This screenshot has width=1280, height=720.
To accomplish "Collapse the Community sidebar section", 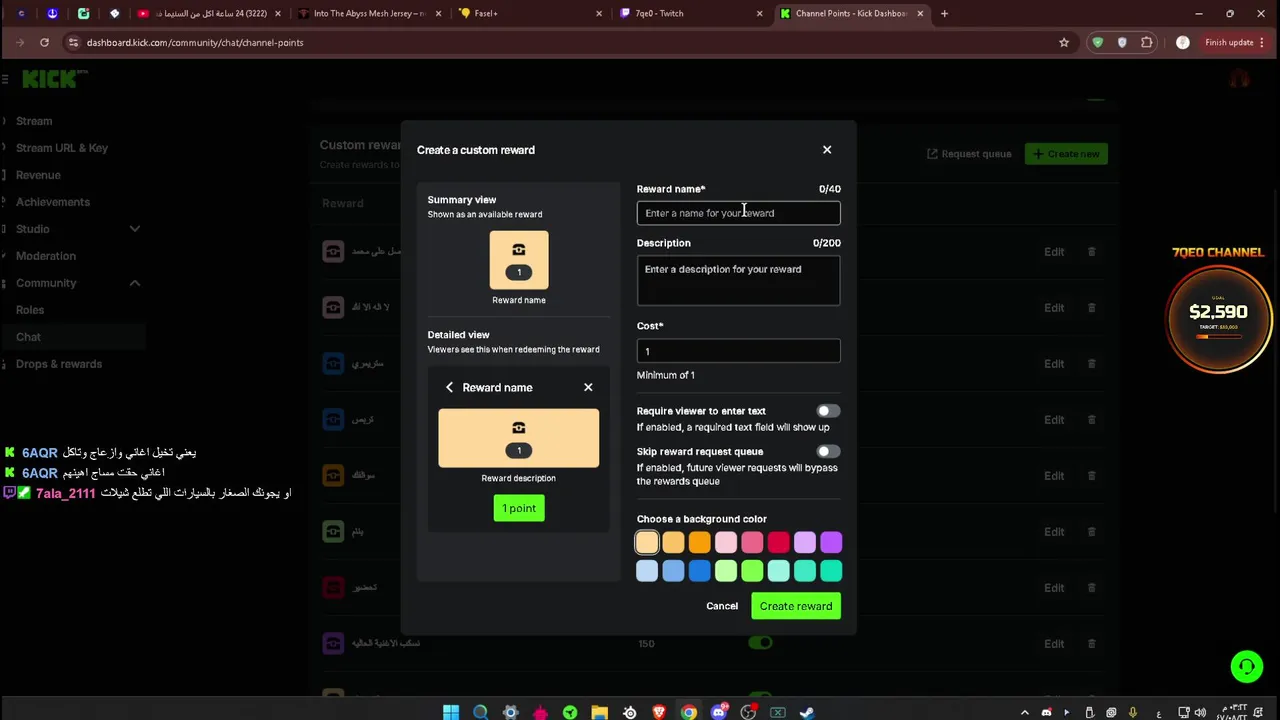I will (x=134, y=283).
